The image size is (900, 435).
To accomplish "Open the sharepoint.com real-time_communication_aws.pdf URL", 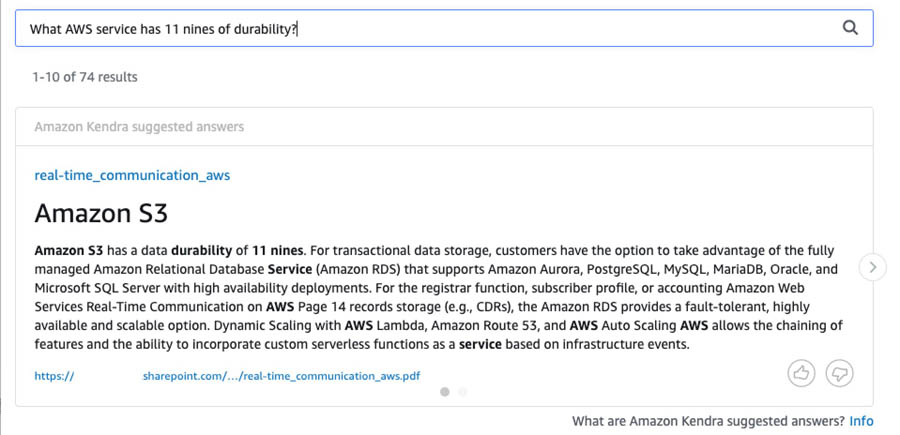I will [x=281, y=376].
